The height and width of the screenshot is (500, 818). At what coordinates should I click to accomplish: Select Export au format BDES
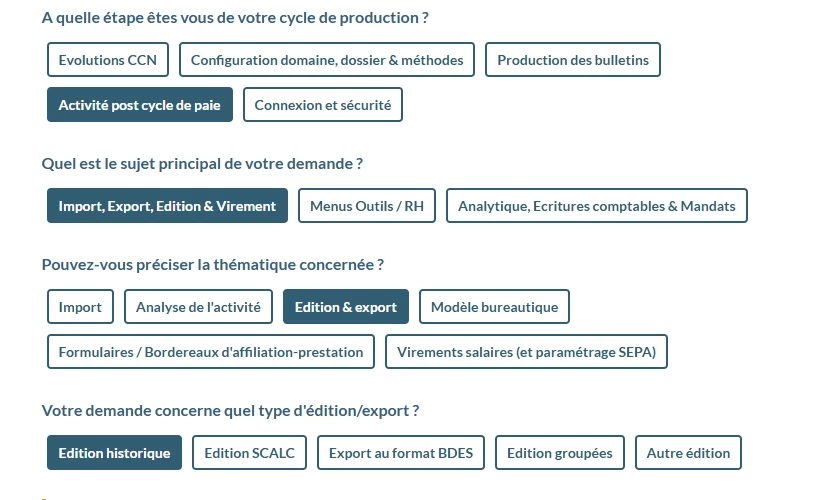tap(401, 453)
